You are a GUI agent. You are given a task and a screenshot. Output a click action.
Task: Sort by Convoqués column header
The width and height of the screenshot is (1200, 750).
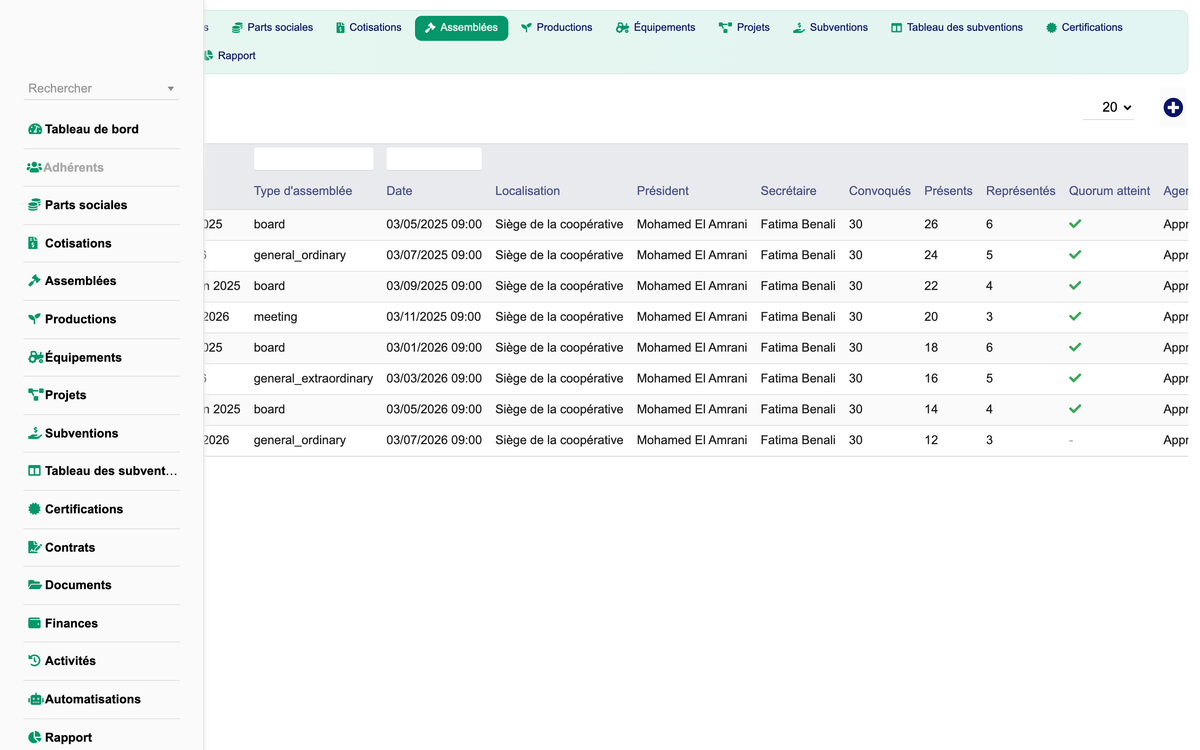[x=880, y=191]
